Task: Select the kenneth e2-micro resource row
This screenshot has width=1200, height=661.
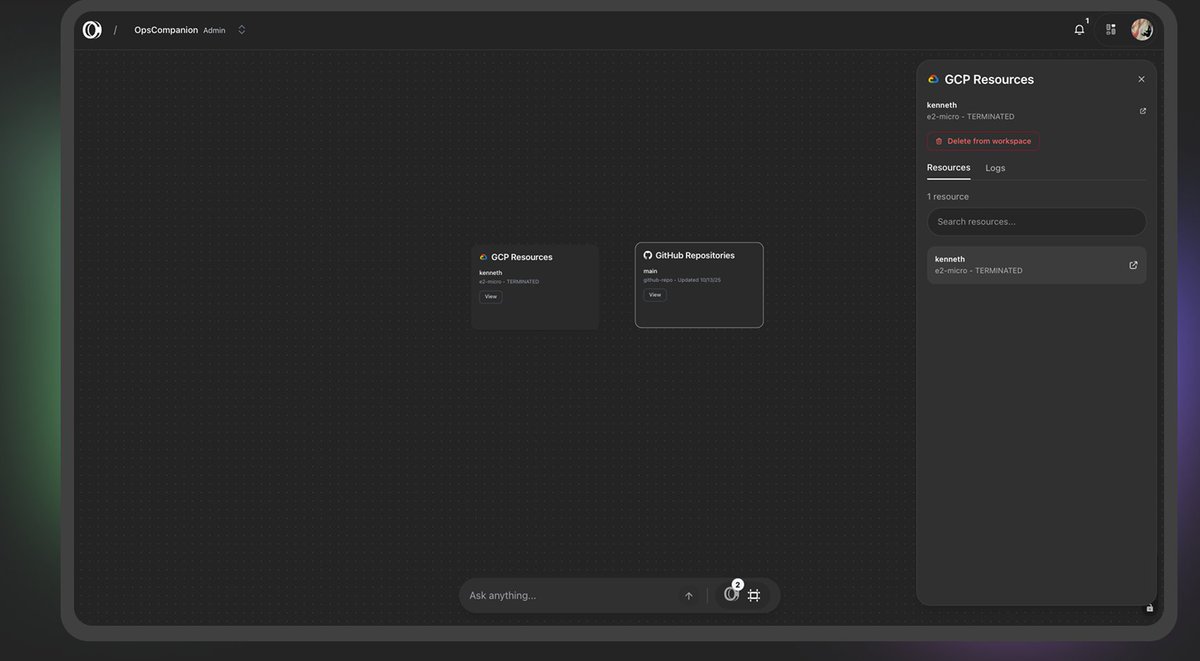Action: pos(1037,265)
